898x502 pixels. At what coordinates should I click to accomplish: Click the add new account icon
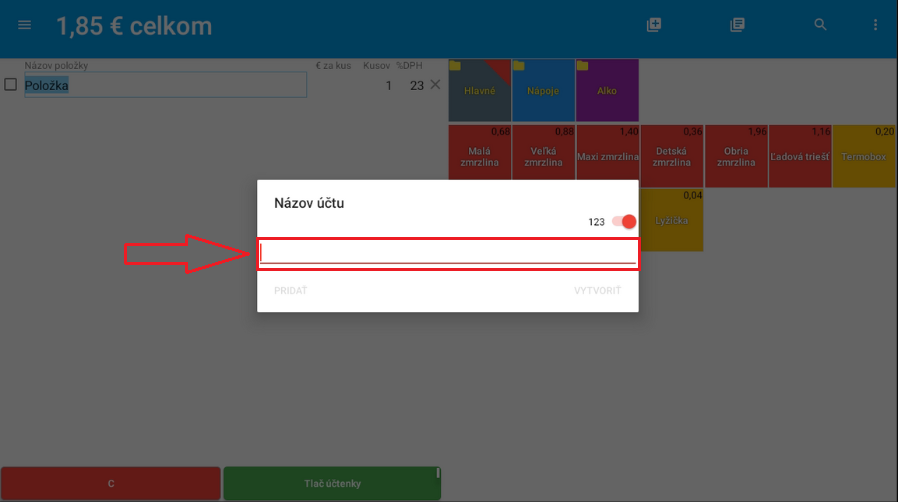tap(654, 25)
